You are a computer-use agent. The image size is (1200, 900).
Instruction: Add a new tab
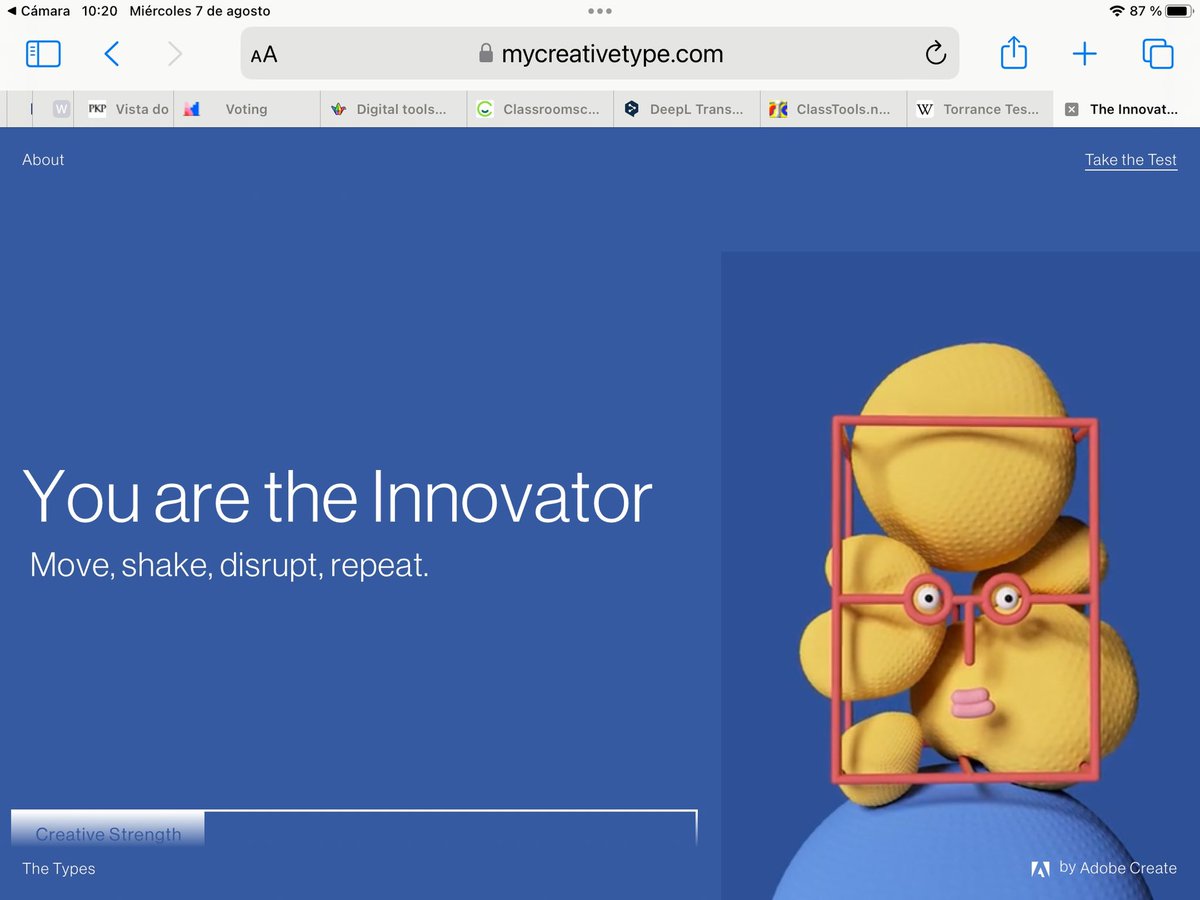(1085, 54)
